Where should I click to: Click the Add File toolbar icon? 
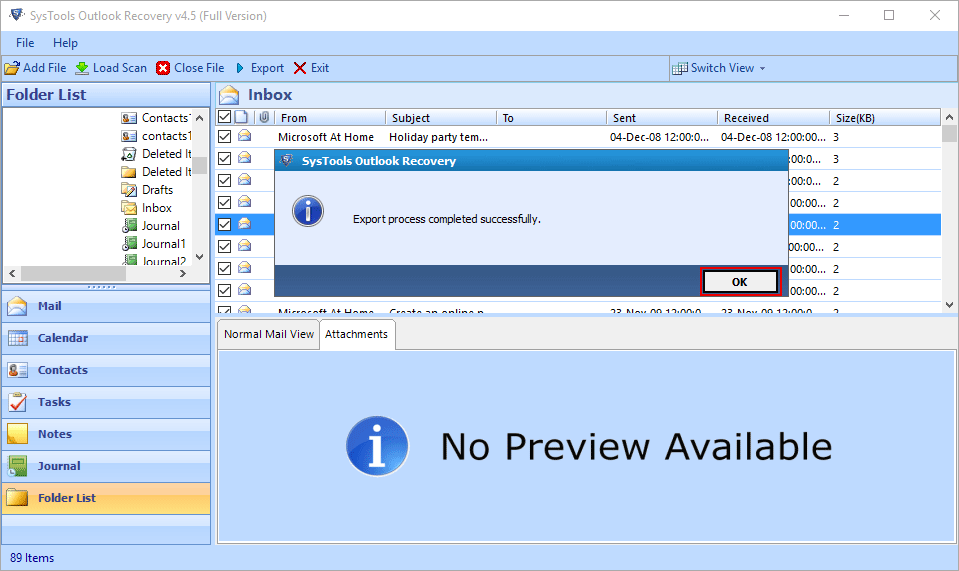coord(12,68)
